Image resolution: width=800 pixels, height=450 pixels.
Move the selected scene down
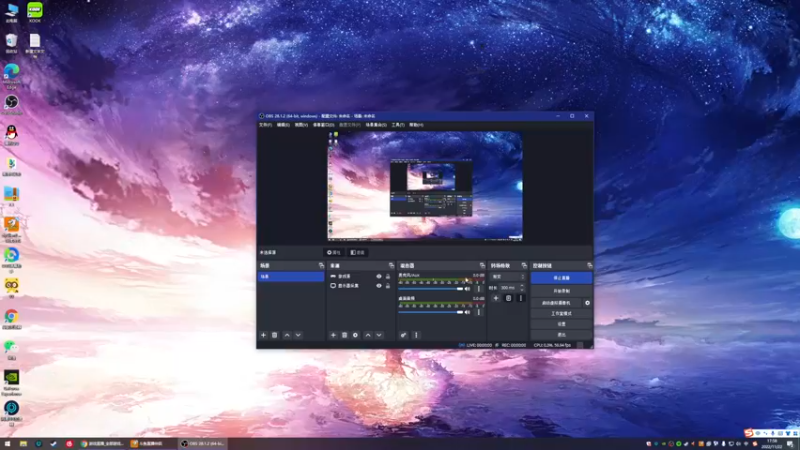pos(298,335)
